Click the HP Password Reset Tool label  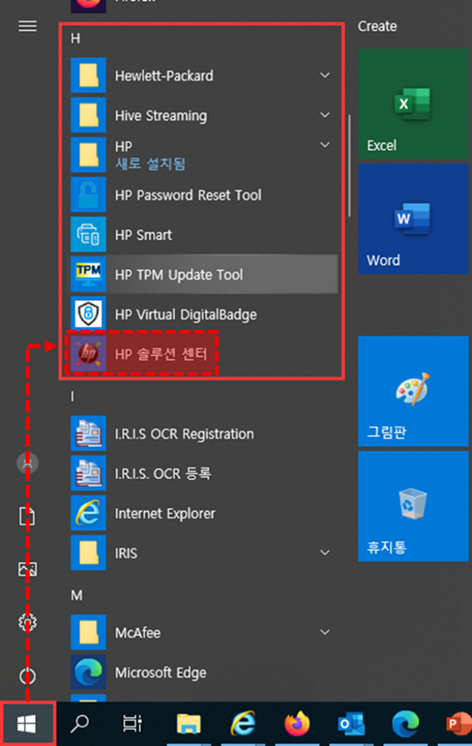pyautogui.click(x=188, y=195)
